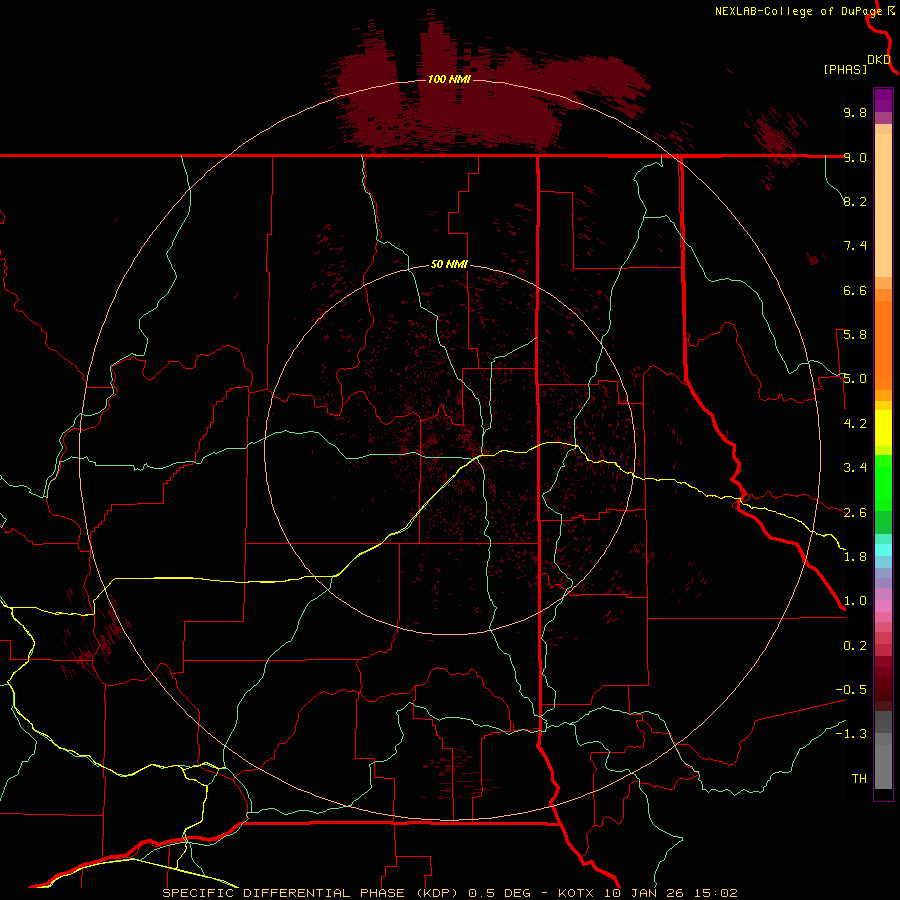Click the 9.0 scale value
This screenshot has width=900, height=900.
click(x=855, y=157)
